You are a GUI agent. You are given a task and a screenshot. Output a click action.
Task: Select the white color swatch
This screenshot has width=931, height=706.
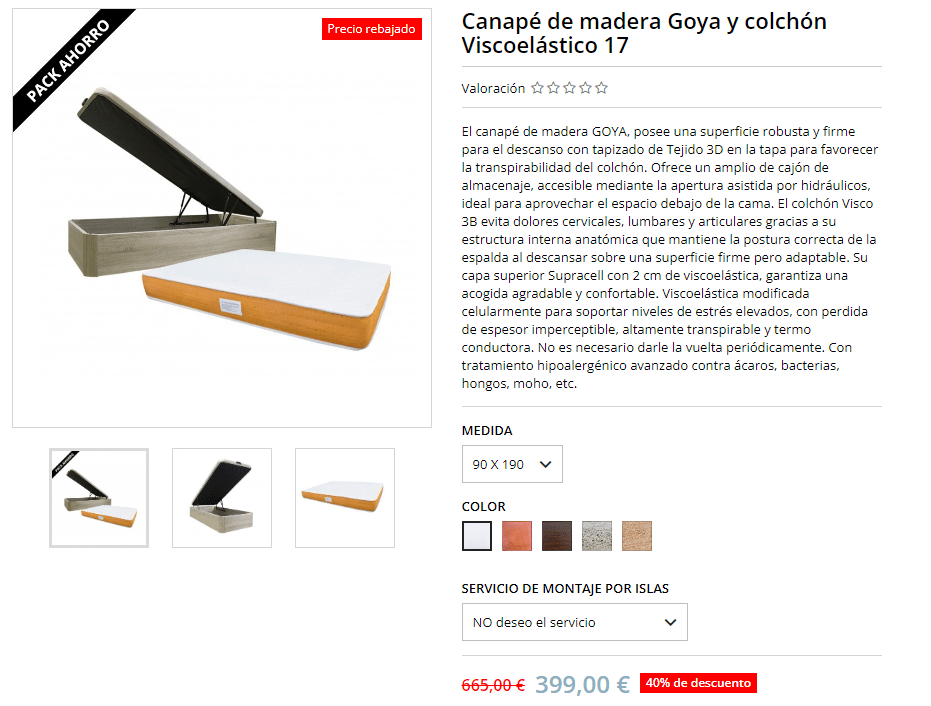click(x=477, y=536)
